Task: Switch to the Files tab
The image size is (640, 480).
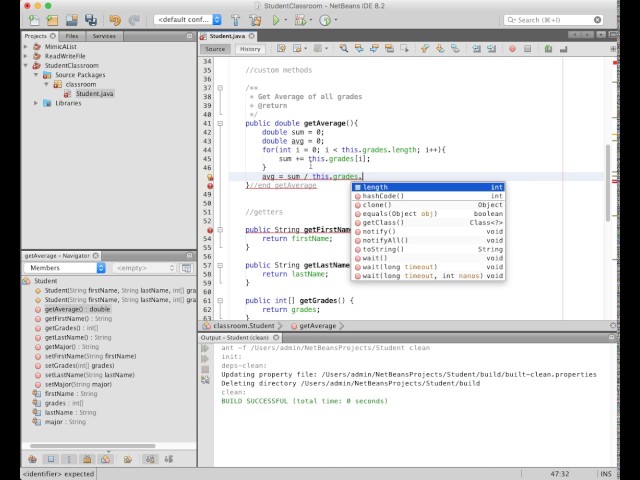Action: pos(72,36)
